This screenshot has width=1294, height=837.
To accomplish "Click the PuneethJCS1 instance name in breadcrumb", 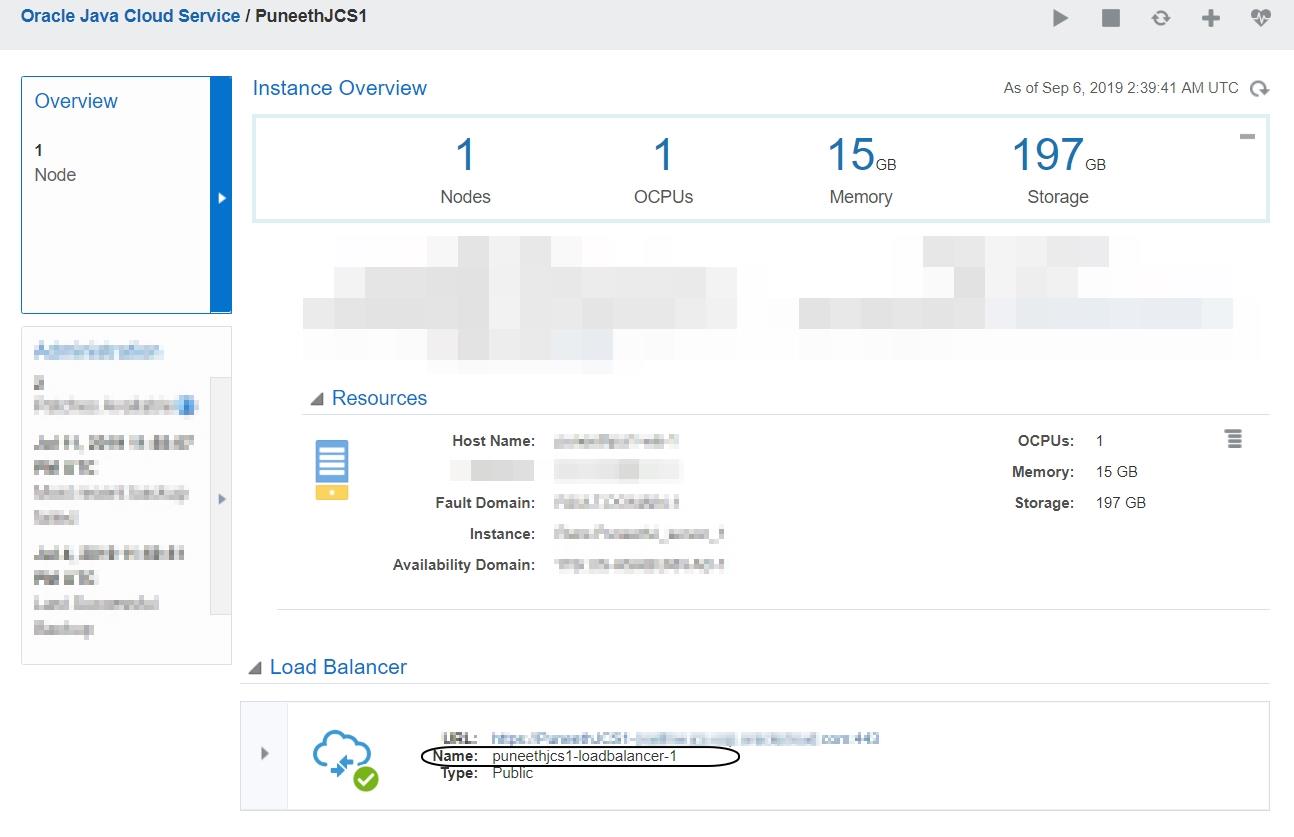I will click(x=311, y=17).
